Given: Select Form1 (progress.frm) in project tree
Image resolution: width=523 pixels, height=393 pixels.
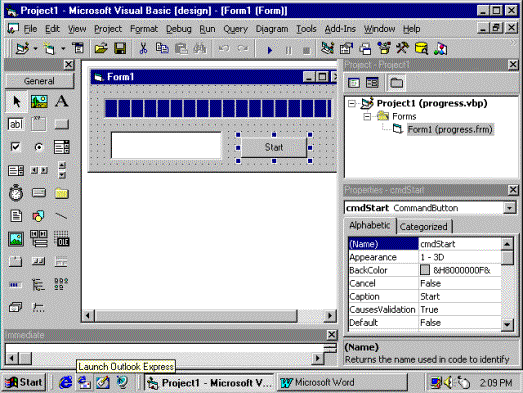Looking at the screenshot, I should tap(450, 129).
